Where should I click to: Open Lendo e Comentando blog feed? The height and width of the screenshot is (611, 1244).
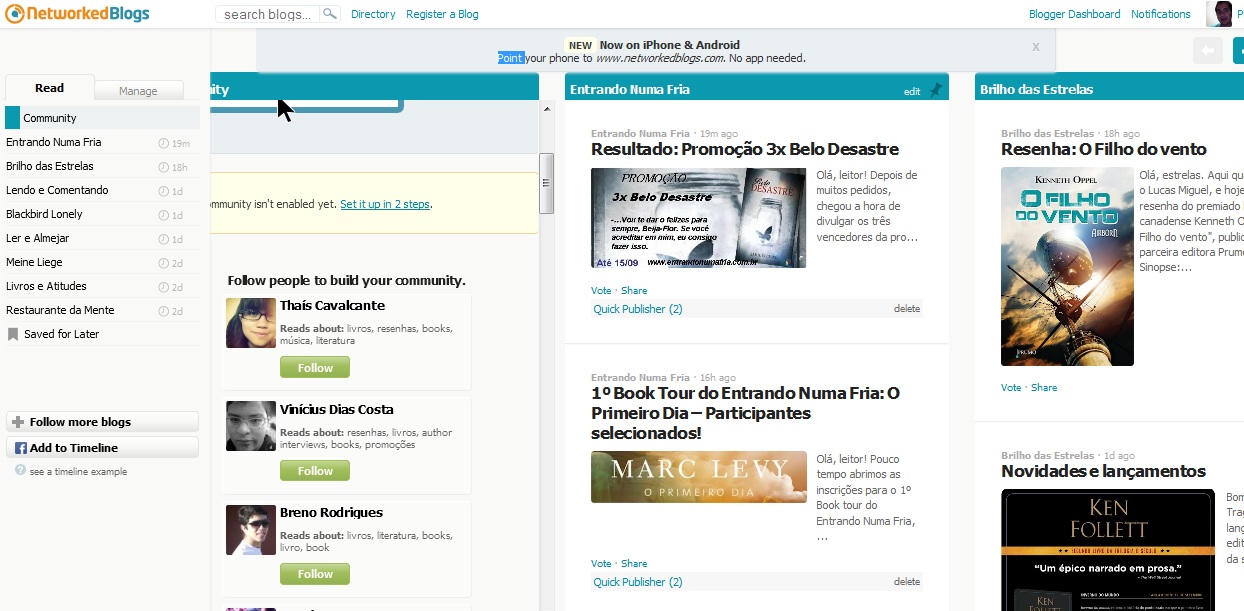point(102,190)
